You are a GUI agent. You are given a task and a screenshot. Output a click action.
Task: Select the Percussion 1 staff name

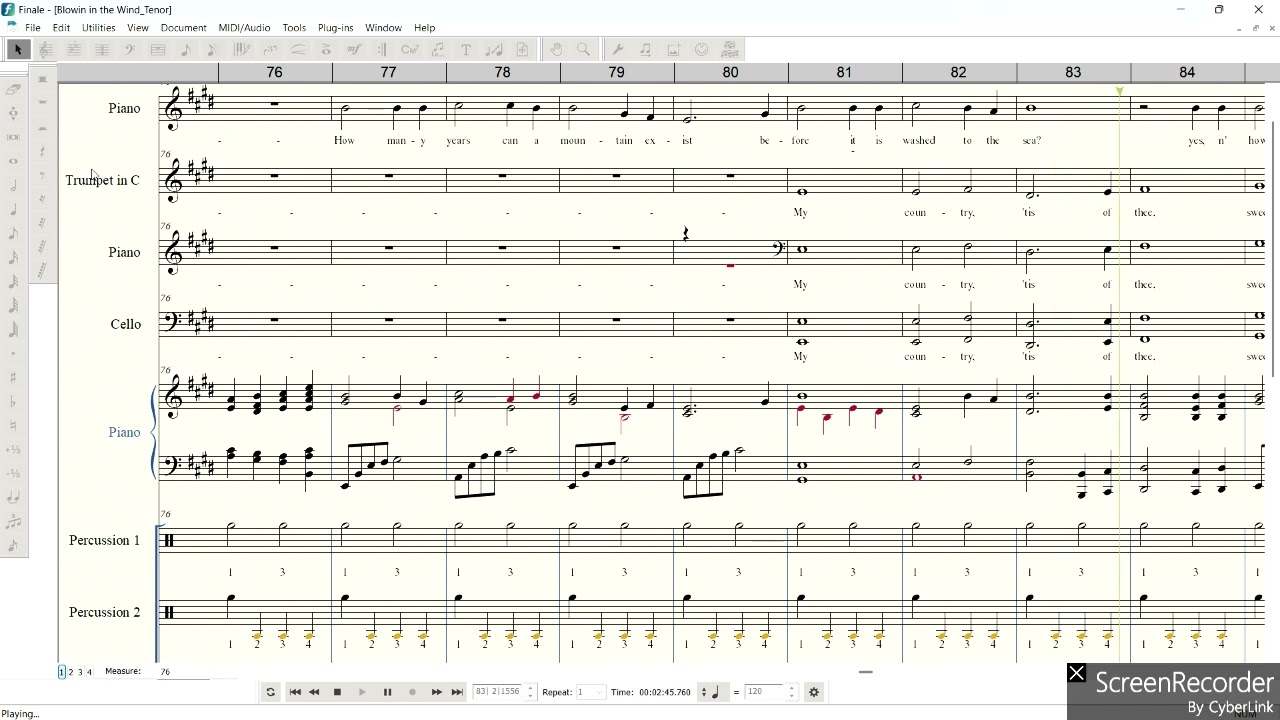coord(104,540)
